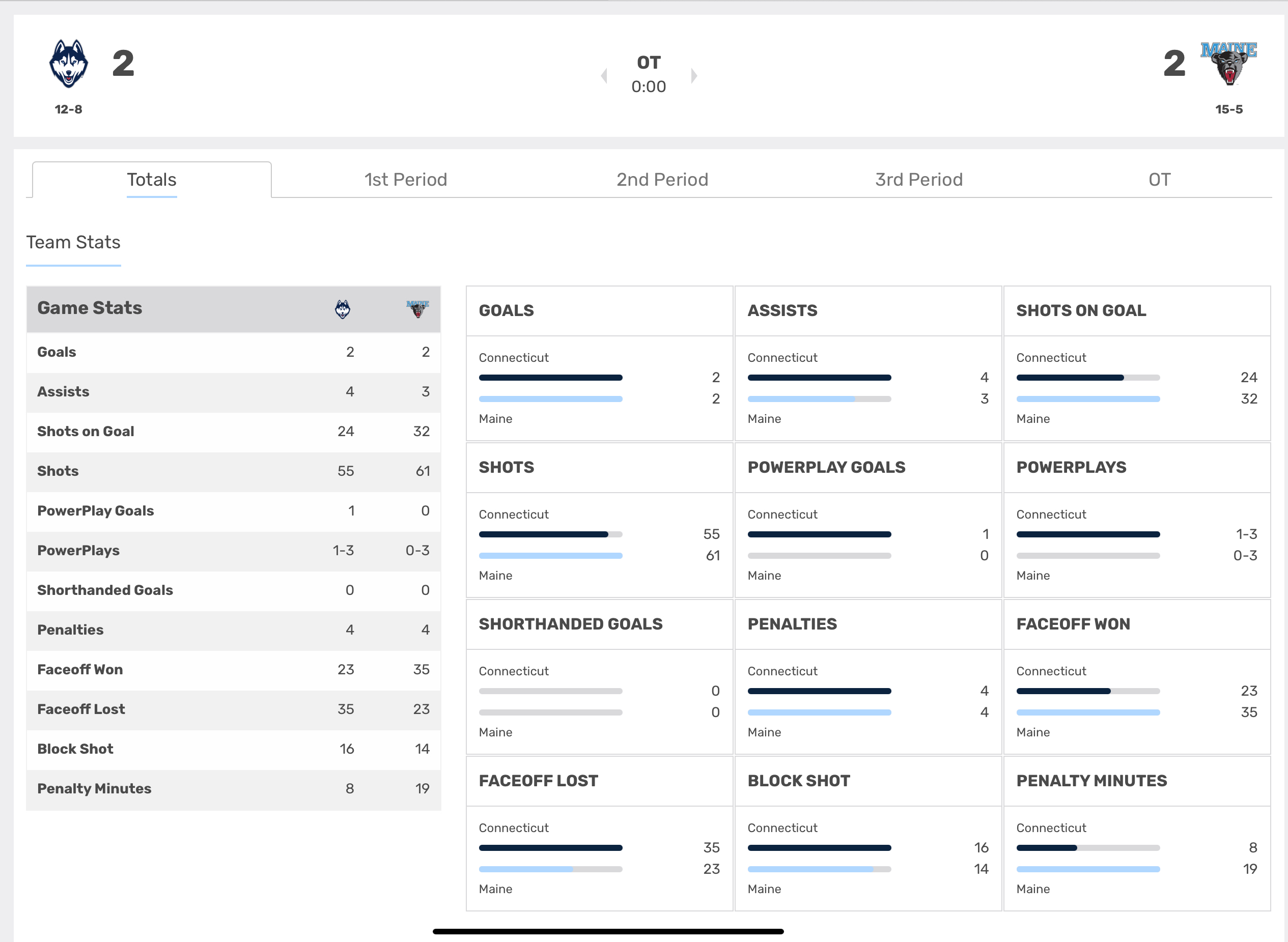Click the POWERPLAYS card heading
This screenshot has width=1288, height=942.
(1071, 468)
